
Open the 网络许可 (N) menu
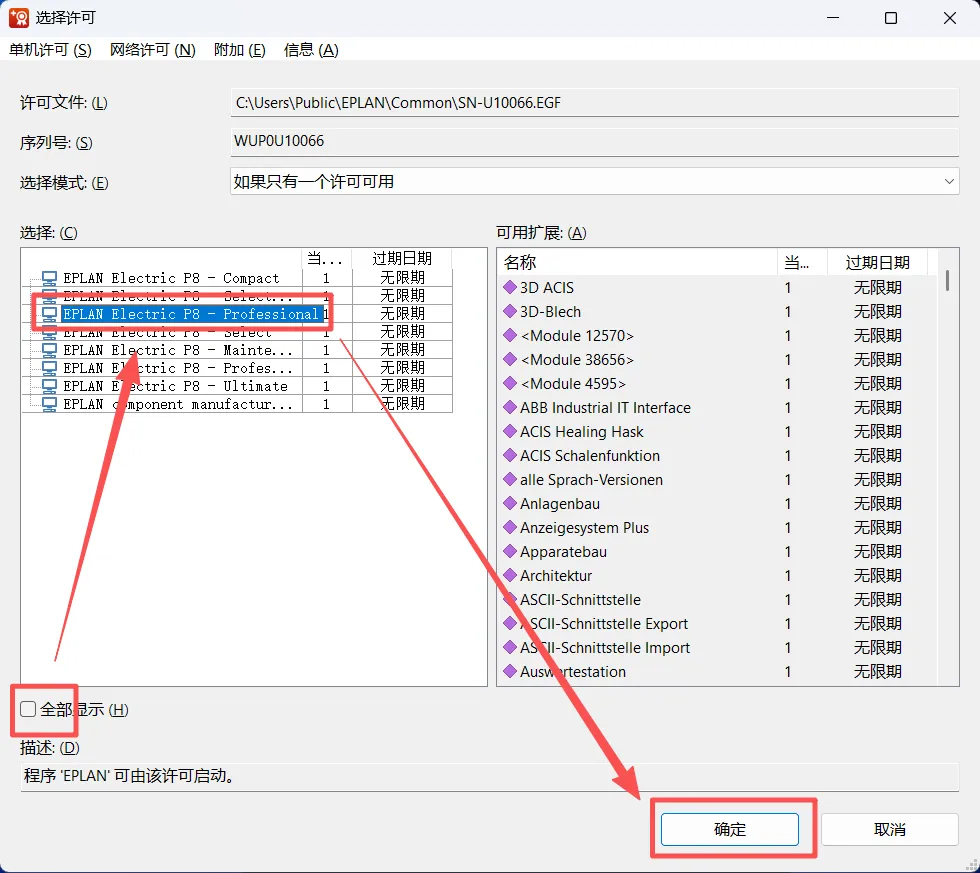(152, 50)
